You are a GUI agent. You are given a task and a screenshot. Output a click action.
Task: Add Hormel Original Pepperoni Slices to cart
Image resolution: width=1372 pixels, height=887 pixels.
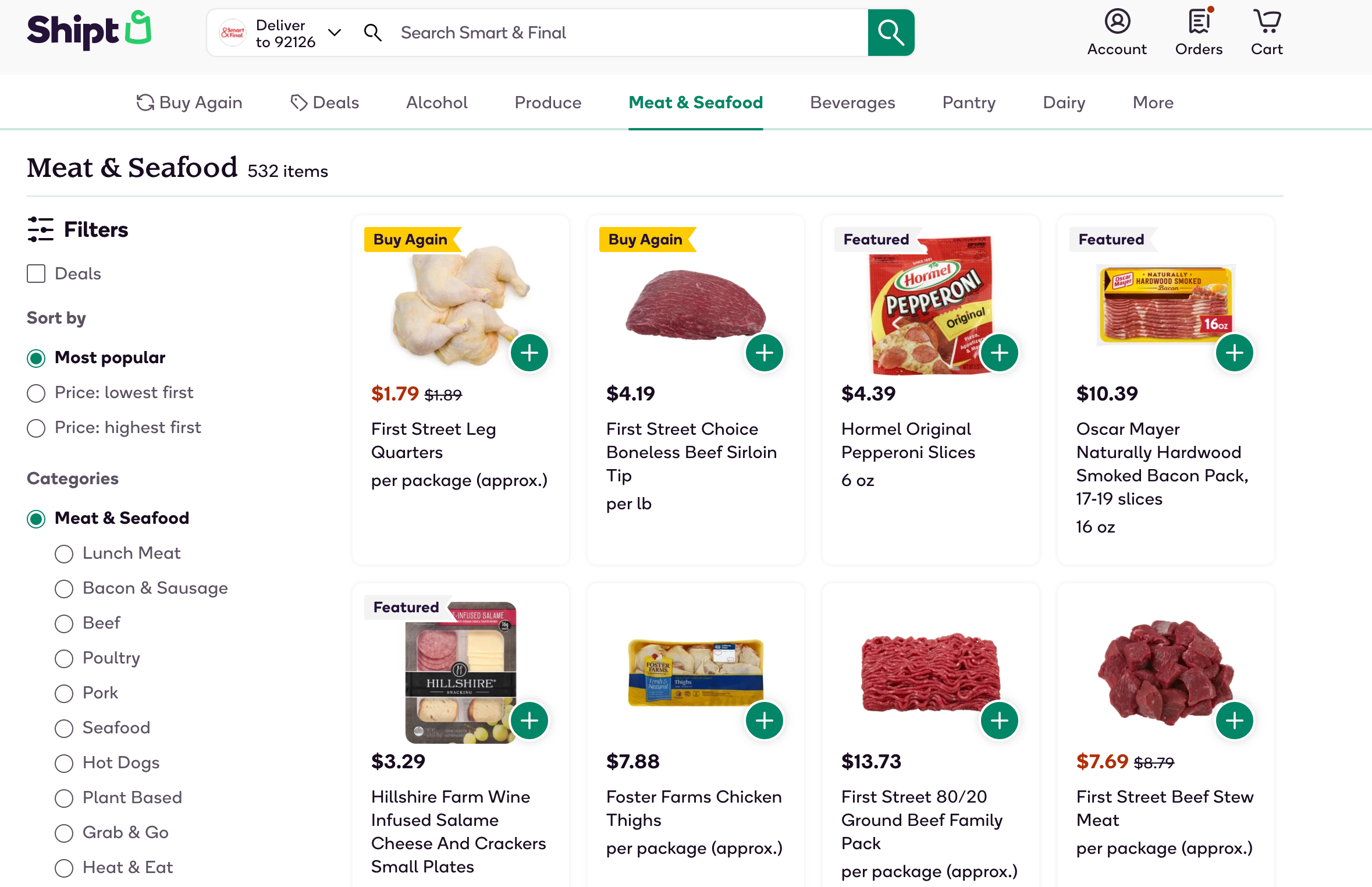point(999,353)
